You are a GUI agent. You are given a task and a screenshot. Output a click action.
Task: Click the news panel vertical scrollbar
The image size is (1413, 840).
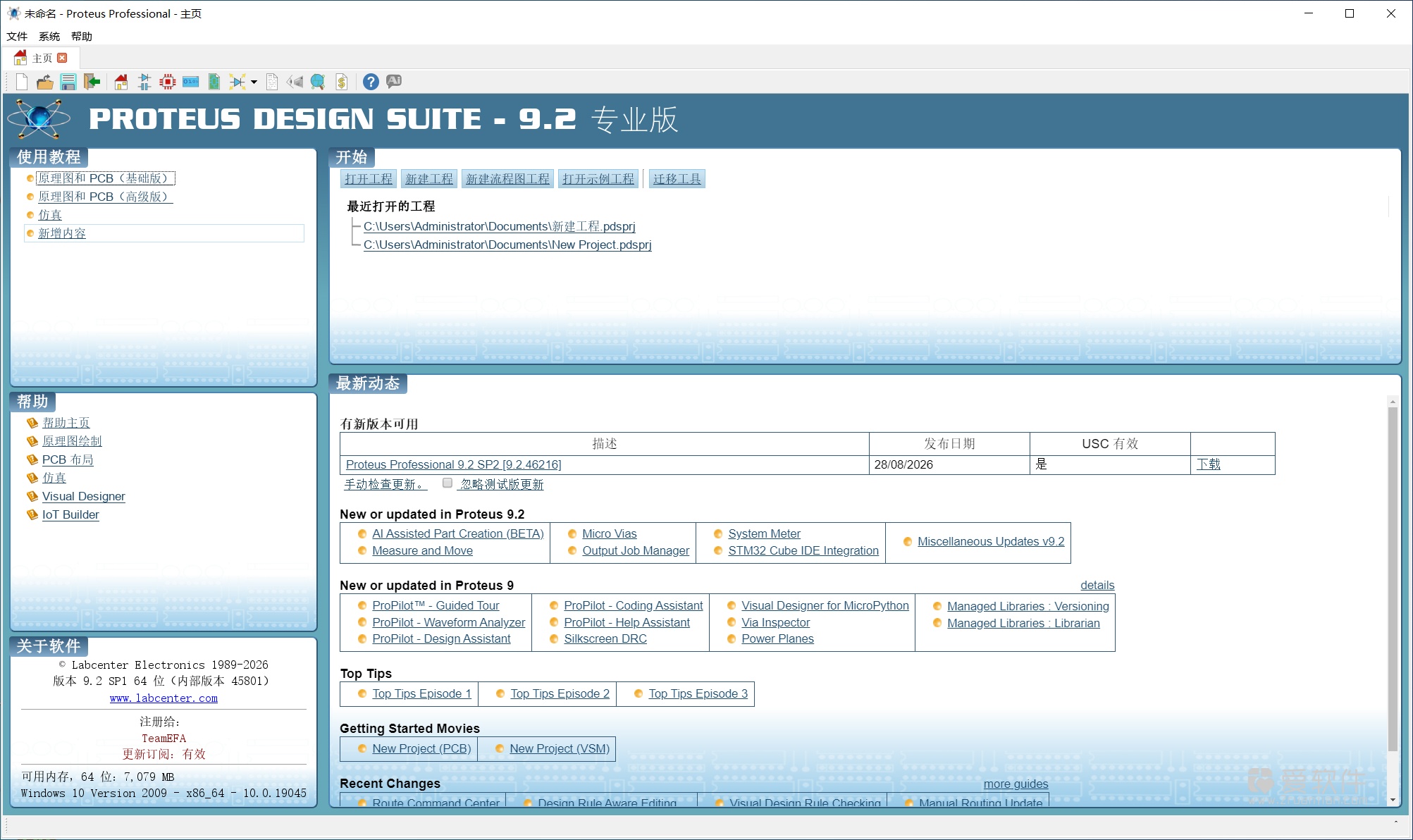click(1393, 578)
